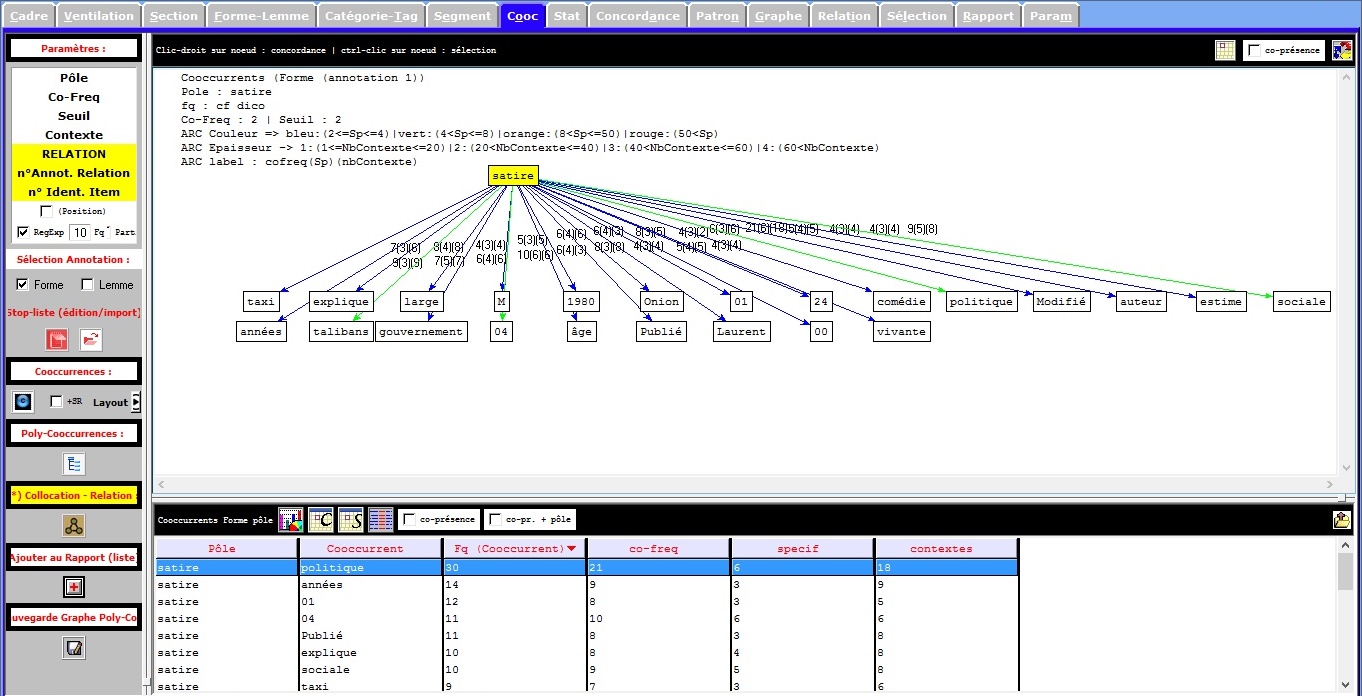Uncheck the RegExp checkbox
1362x696 pixels.
(23, 232)
